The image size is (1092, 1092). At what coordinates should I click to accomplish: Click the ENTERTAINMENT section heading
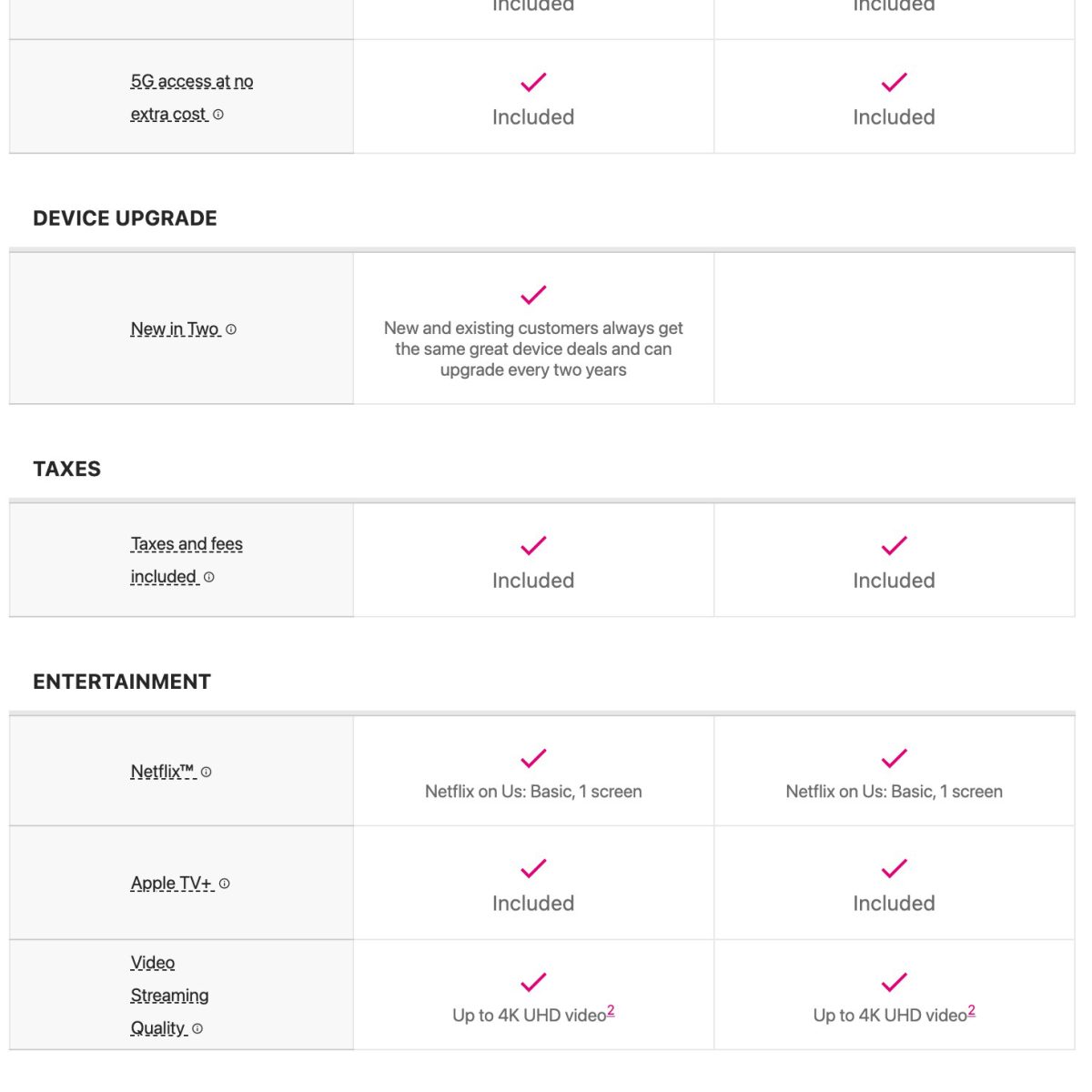coord(122,682)
